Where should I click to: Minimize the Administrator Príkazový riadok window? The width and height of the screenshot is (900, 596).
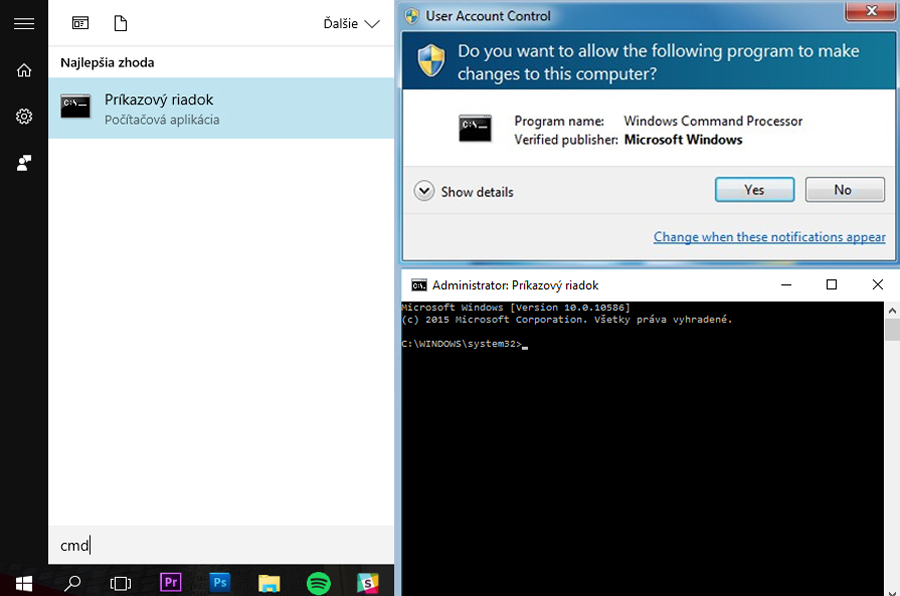(x=786, y=285)
